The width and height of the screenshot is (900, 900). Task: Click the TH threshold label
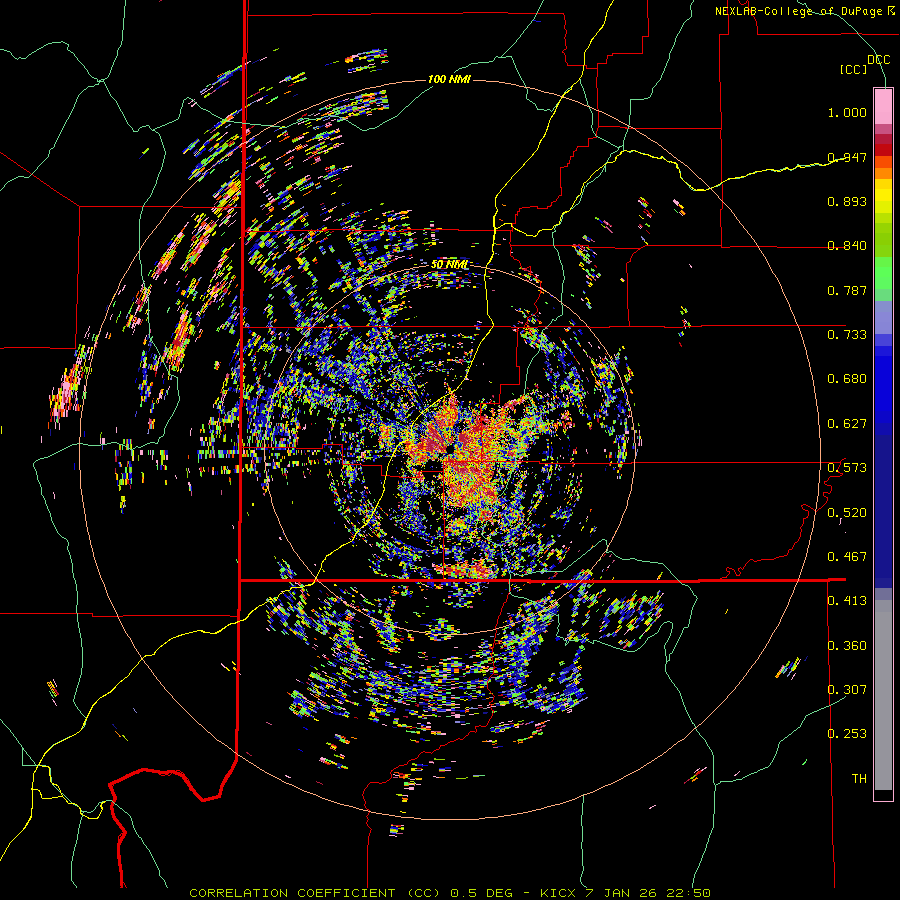pyautogui.click(x=859, y=779)
